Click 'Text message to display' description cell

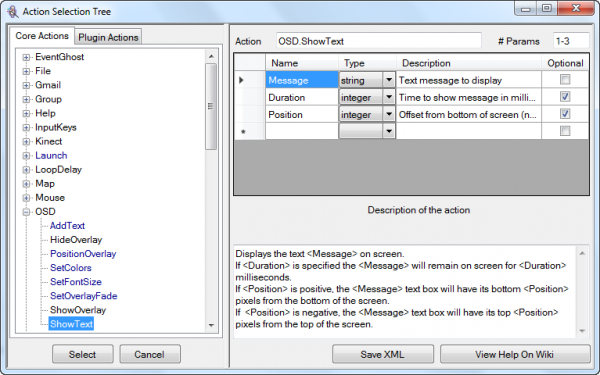coord(469,80)
